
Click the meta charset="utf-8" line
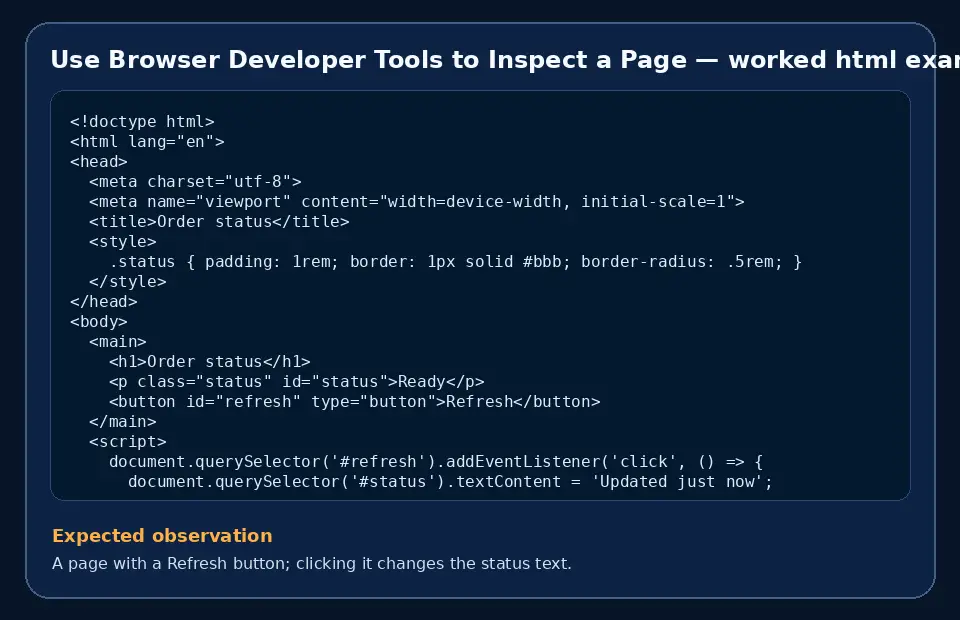(195, 182)
